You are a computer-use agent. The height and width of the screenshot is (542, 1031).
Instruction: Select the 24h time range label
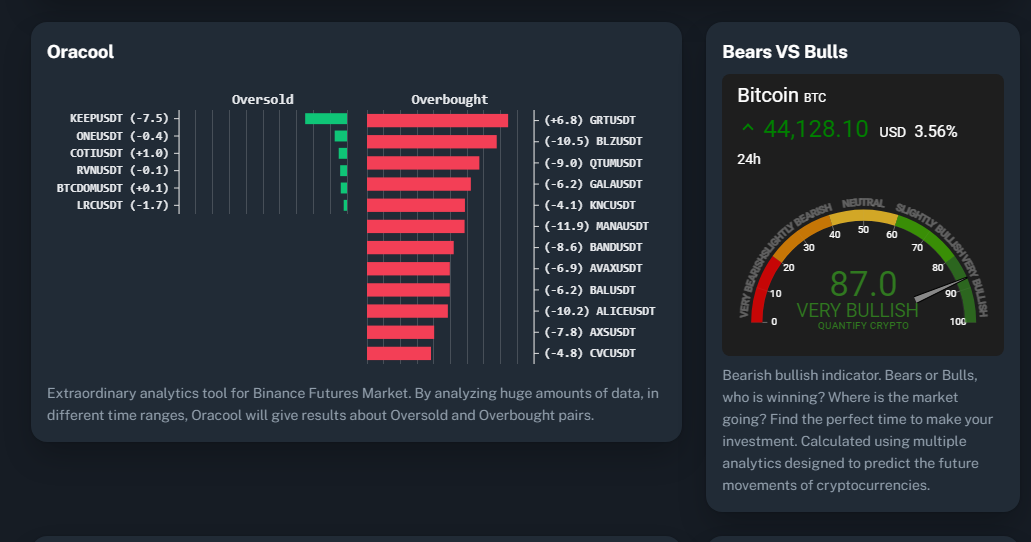749,159
